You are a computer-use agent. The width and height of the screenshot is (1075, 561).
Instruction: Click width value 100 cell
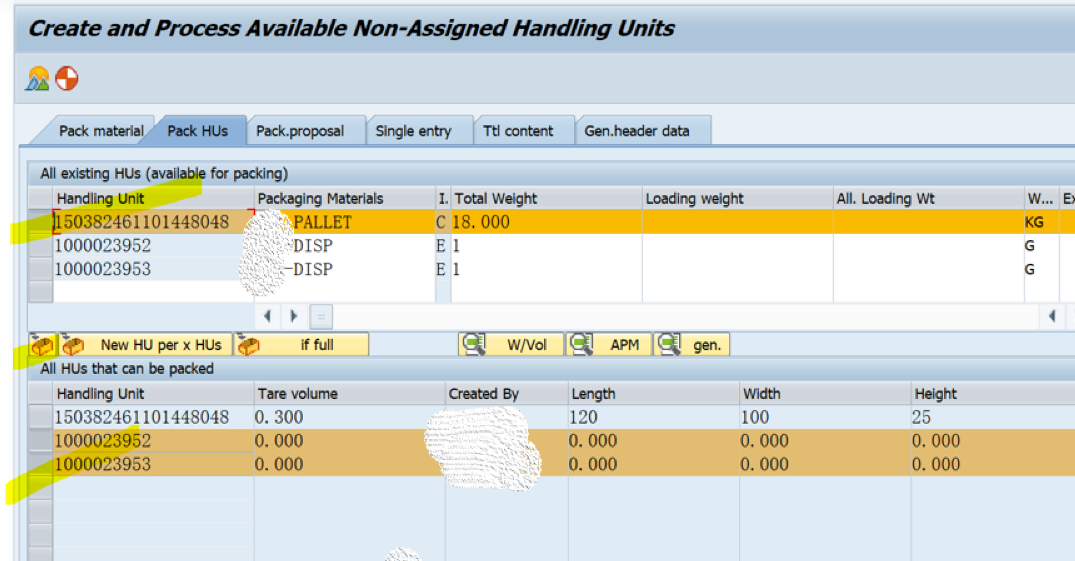(x=825, y=417)
